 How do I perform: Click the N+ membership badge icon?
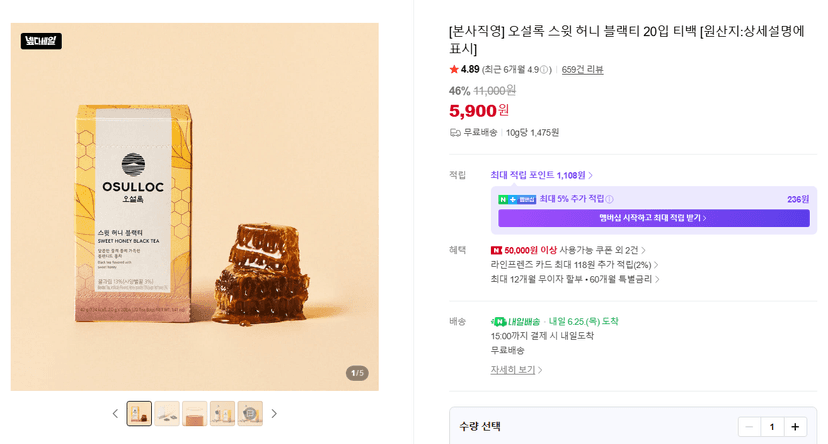pos(517,199)
